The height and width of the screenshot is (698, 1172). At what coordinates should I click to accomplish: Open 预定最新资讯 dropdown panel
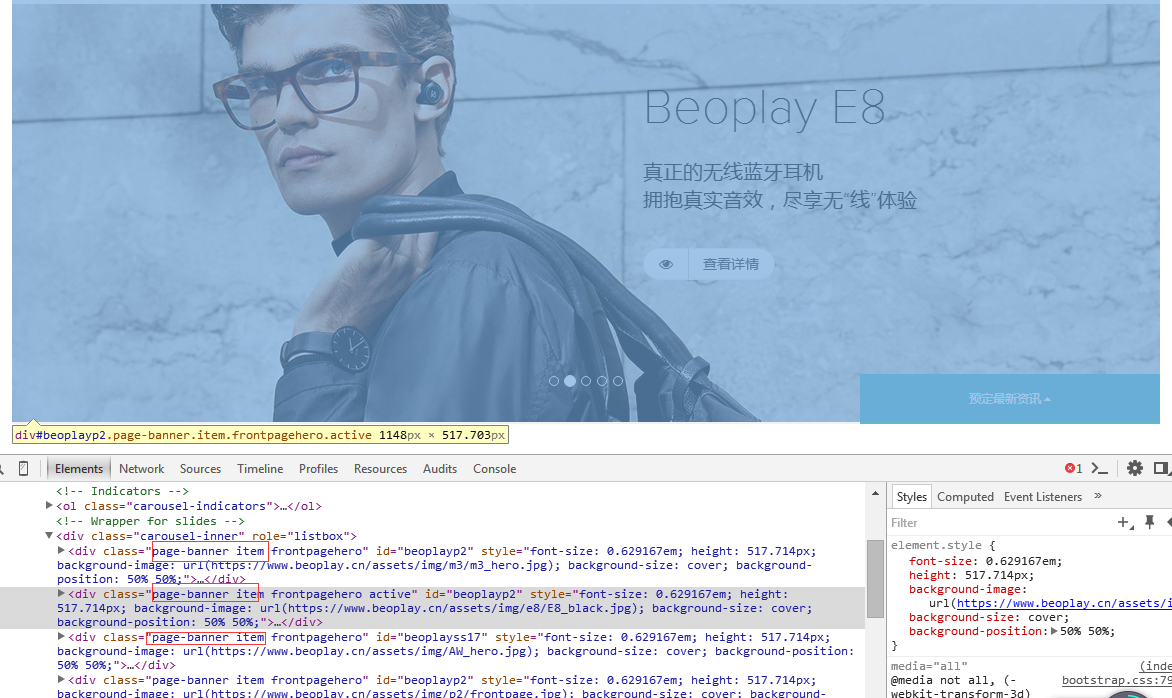pos(1010,399)
